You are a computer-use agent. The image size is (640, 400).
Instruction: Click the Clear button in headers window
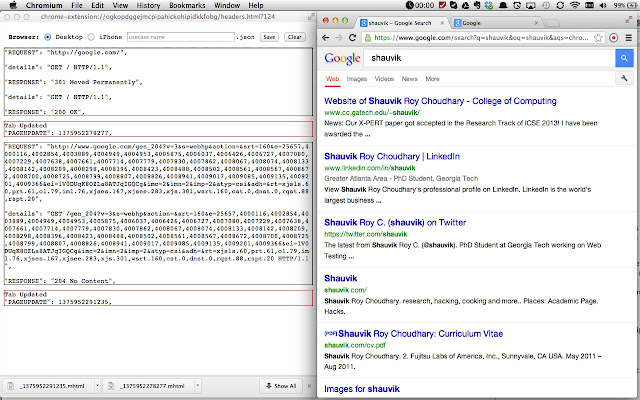294,37
